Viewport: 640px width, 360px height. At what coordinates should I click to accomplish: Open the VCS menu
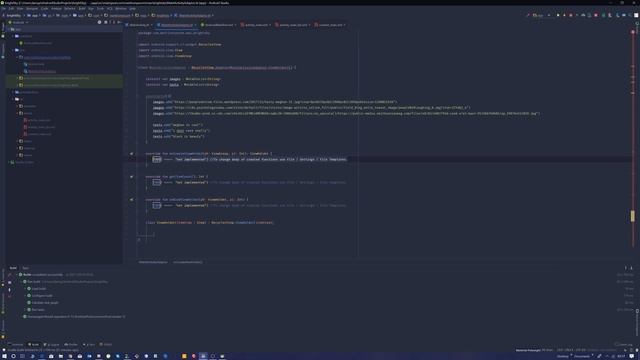[110, 9]
